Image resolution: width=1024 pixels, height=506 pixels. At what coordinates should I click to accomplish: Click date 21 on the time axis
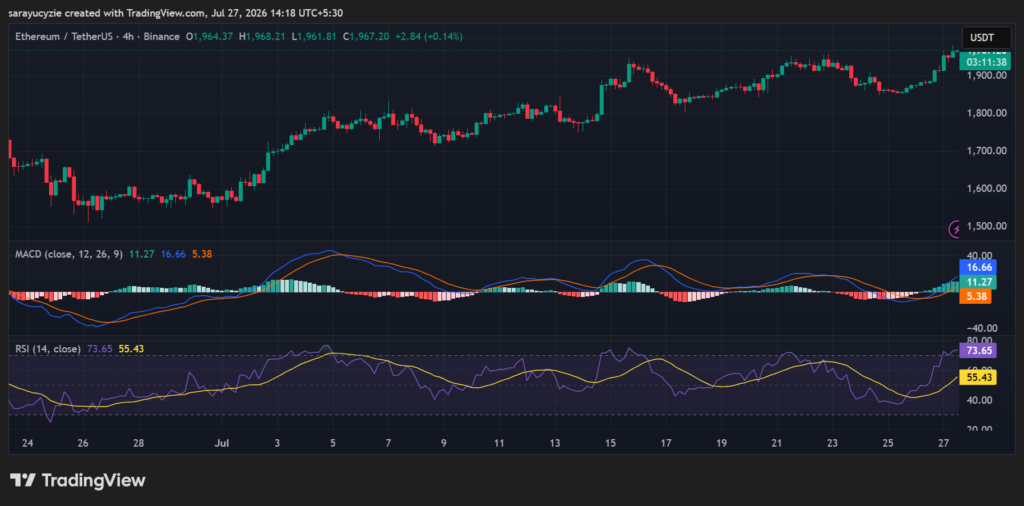pyautogui.click(x=776, y=443)
